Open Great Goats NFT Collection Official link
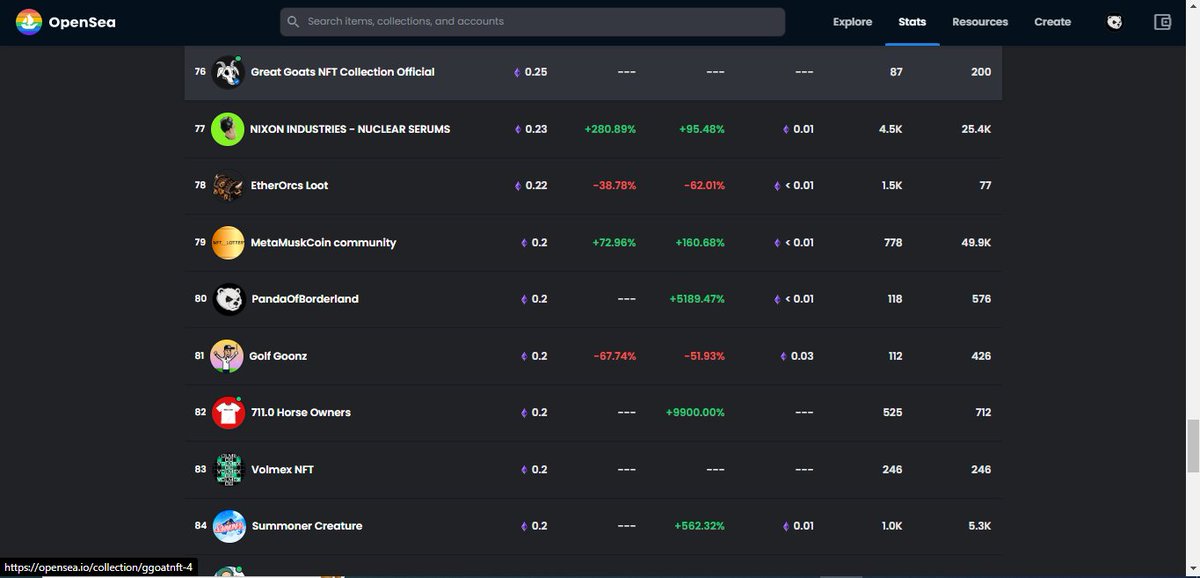1200x578 pixels. coord(342,72)
